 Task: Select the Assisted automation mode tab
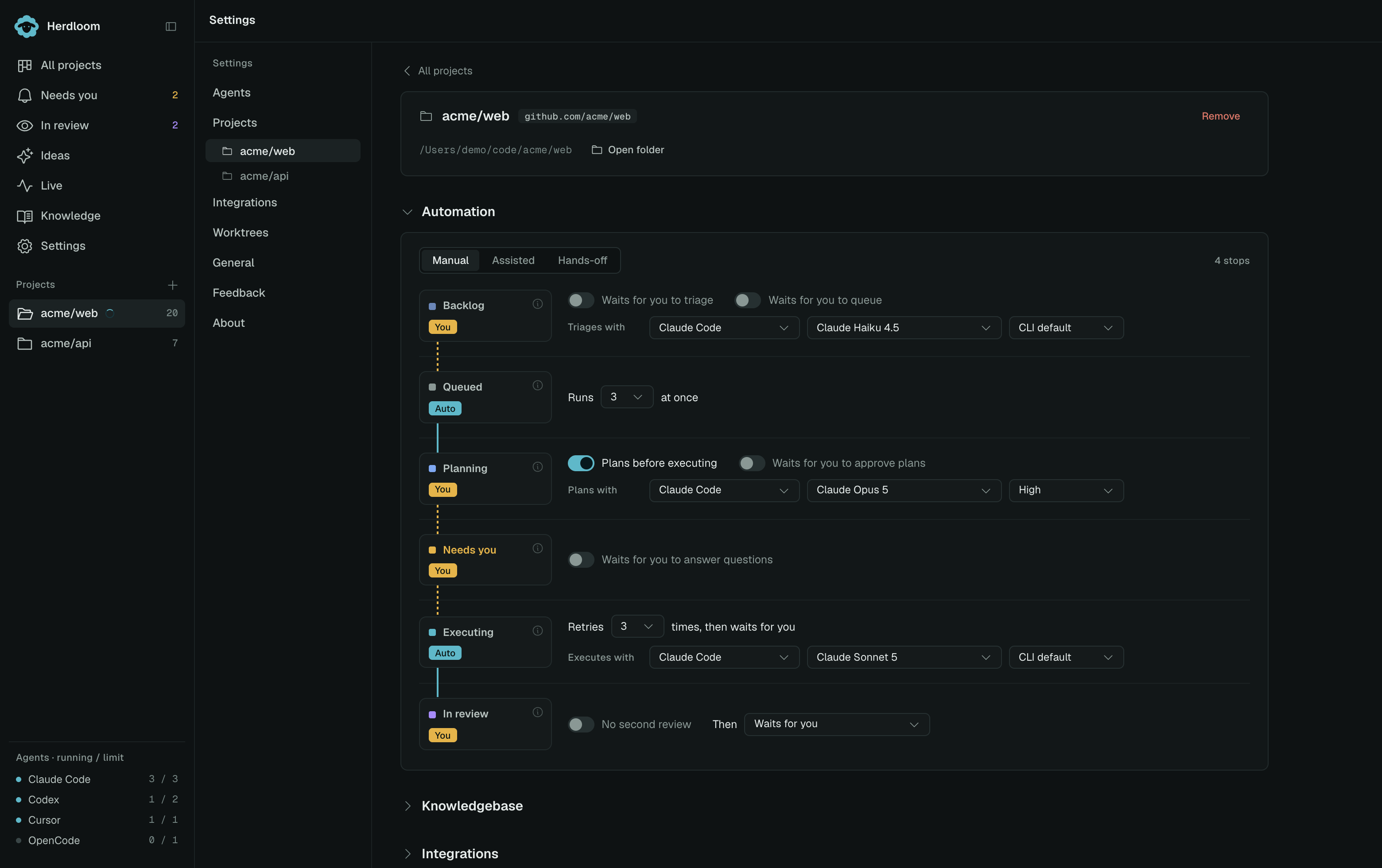tap(513, 260)
